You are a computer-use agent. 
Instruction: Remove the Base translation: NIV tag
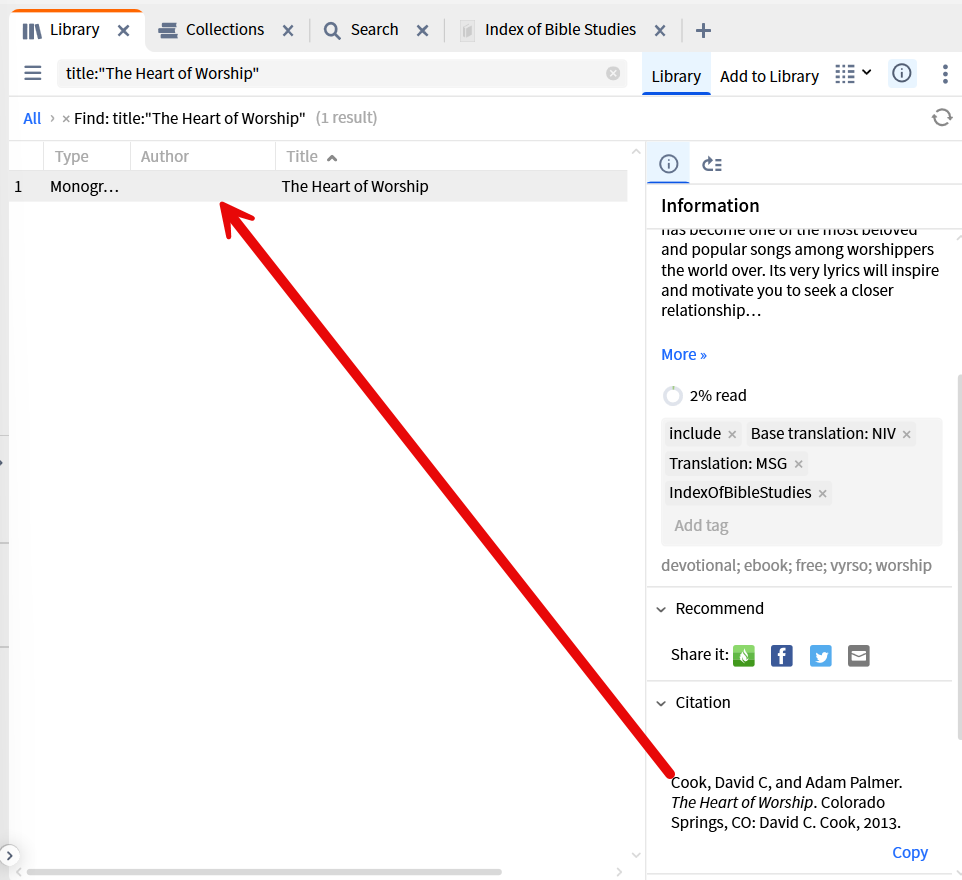coord(907,434)
